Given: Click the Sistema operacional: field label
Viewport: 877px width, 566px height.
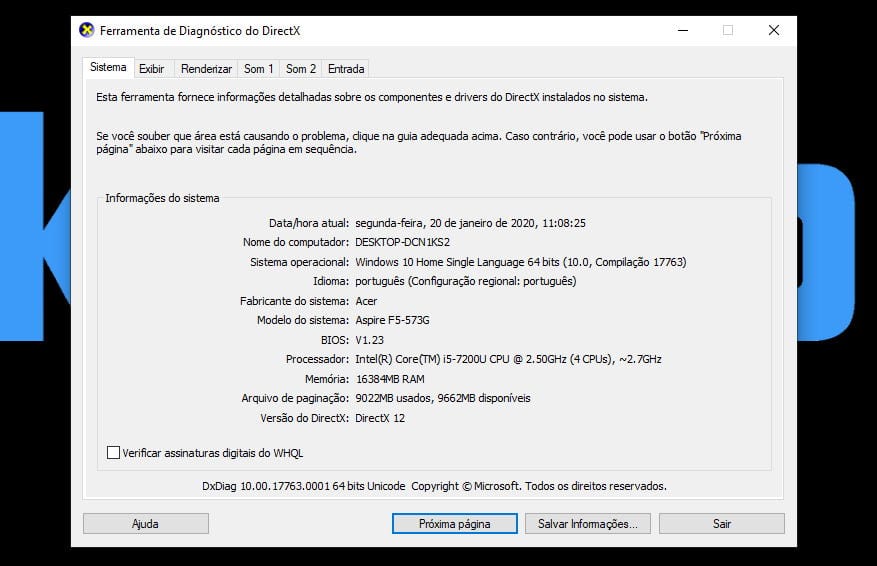Looking at the screenshot, I should point(299,262).
